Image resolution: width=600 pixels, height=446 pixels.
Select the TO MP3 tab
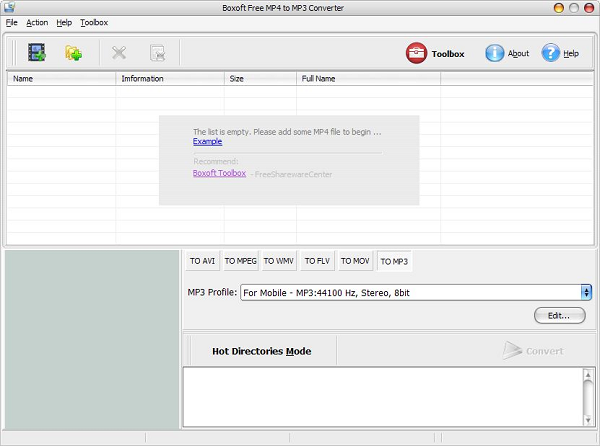pos(394,261)
